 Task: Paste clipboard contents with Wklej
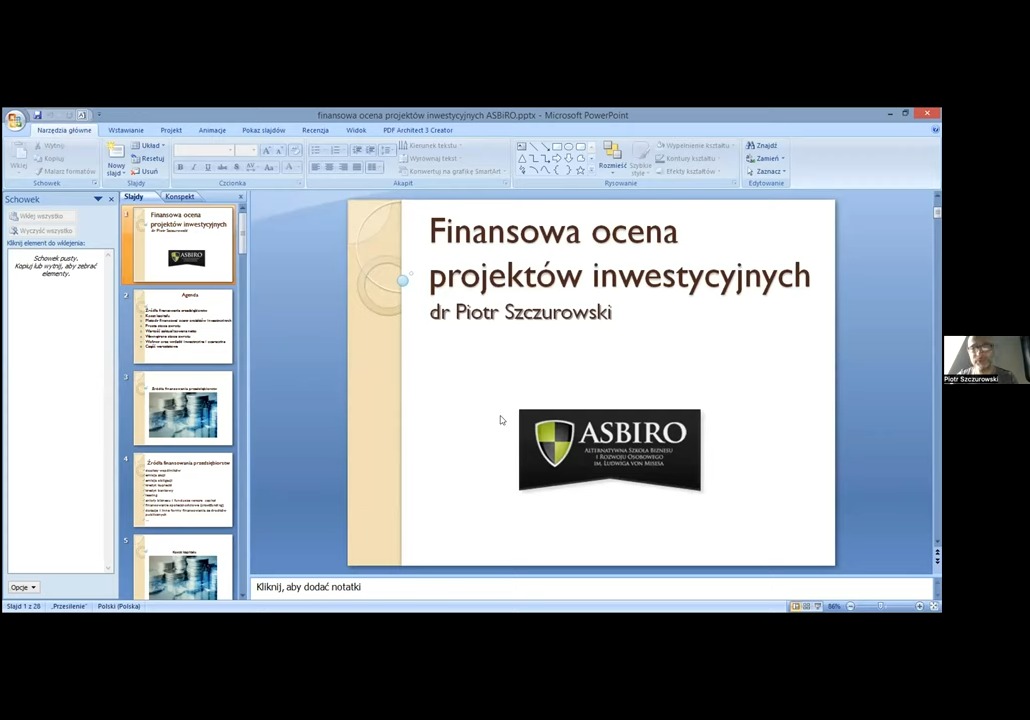(x=19, y=156)
